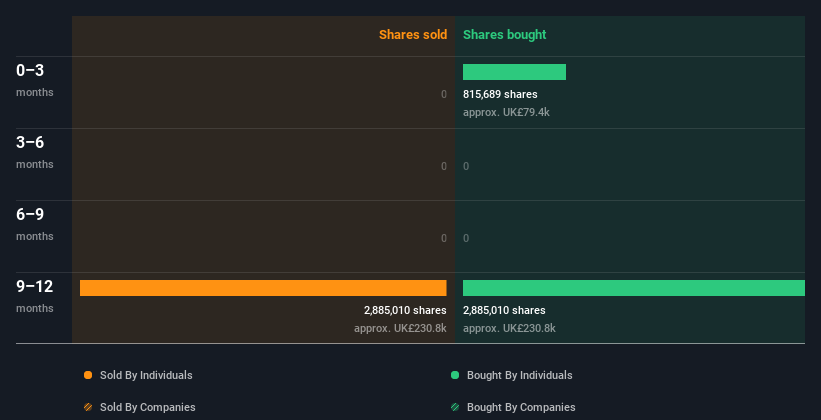Click the striped Bought By Companies legend icon
821x420 pixels.
[x=455, y=407]
